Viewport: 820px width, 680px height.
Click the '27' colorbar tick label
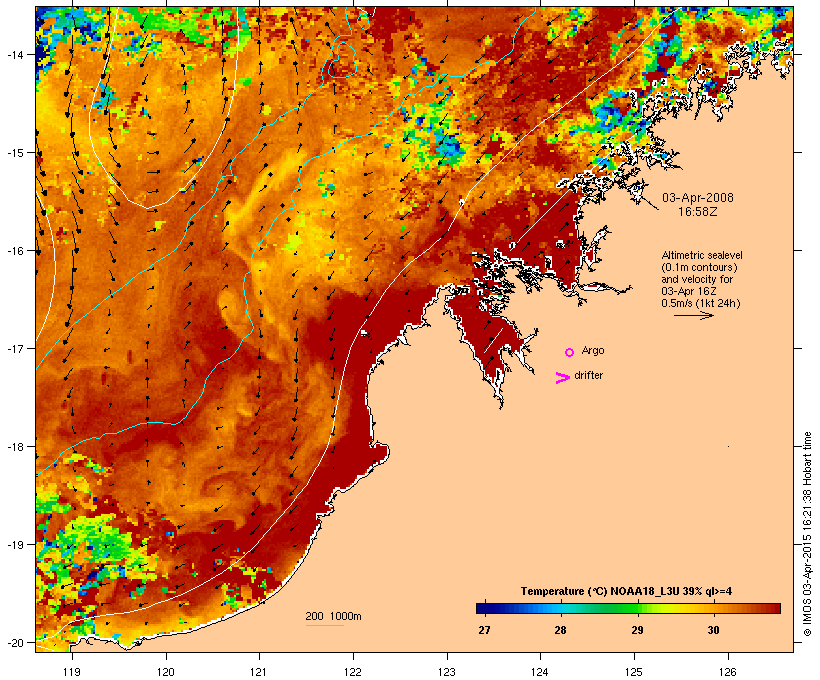tap(484, 630)
